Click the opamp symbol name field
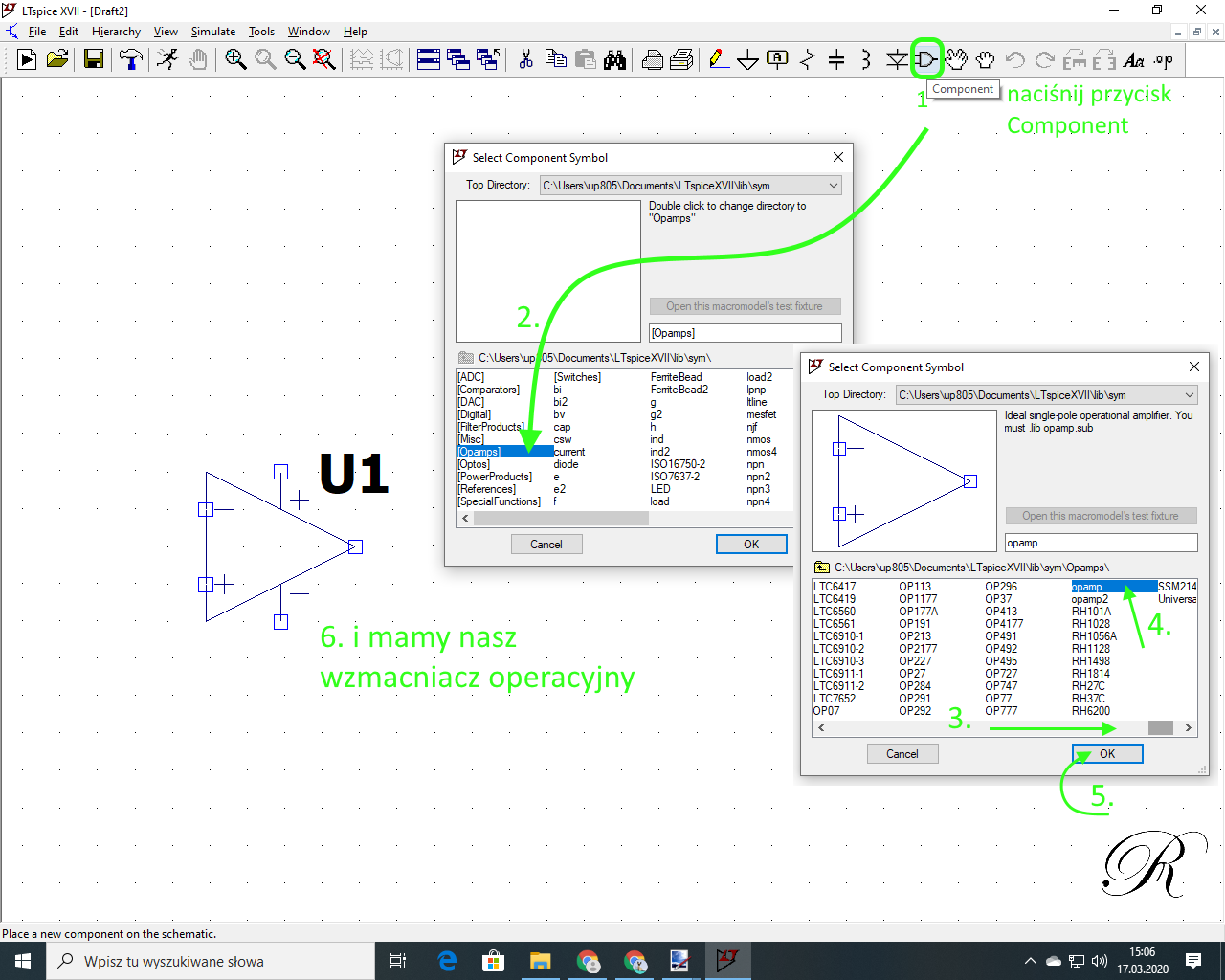1225x980 pixels. 1101,543
